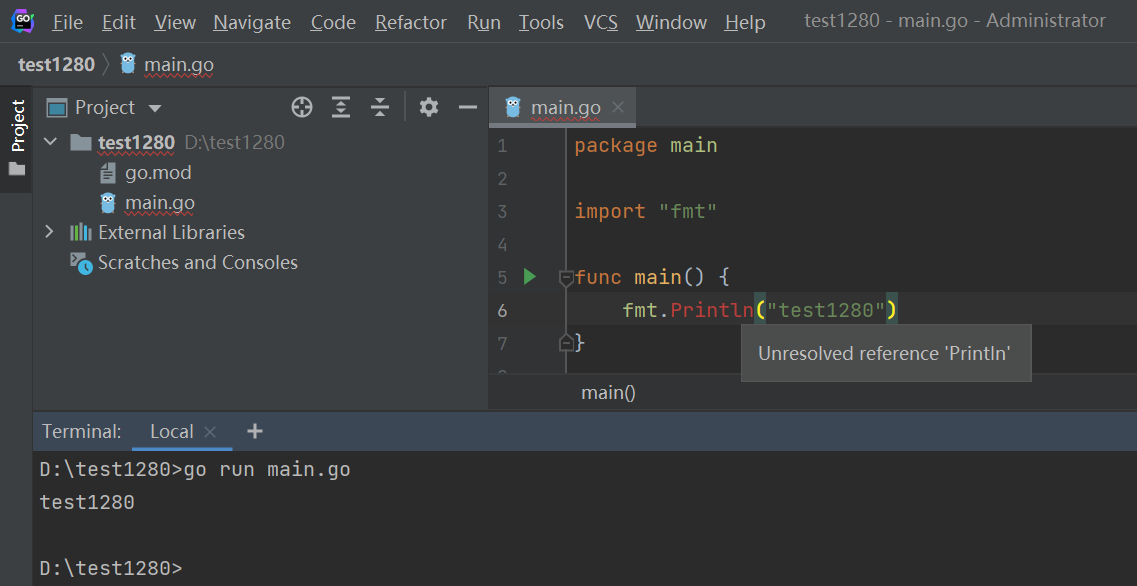Viewport: 1137px width, 586px height.
Task: Click the Scratches and Consoles icon
Action: tap(80, 263)
